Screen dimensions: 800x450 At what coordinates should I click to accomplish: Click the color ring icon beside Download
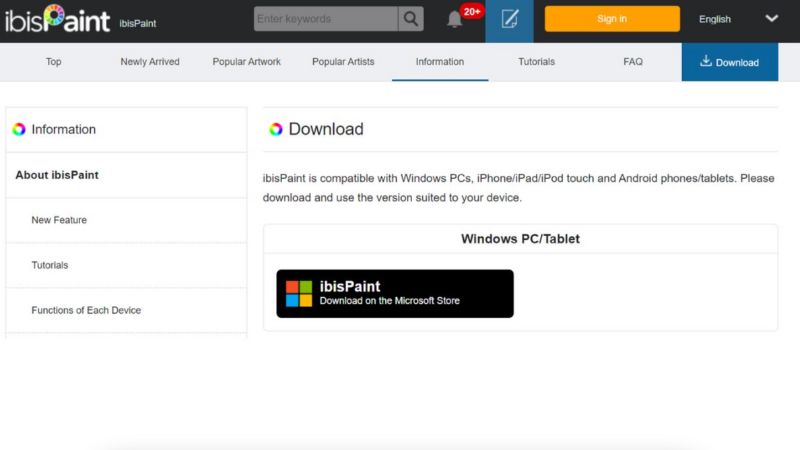click(x=276, y=129)
